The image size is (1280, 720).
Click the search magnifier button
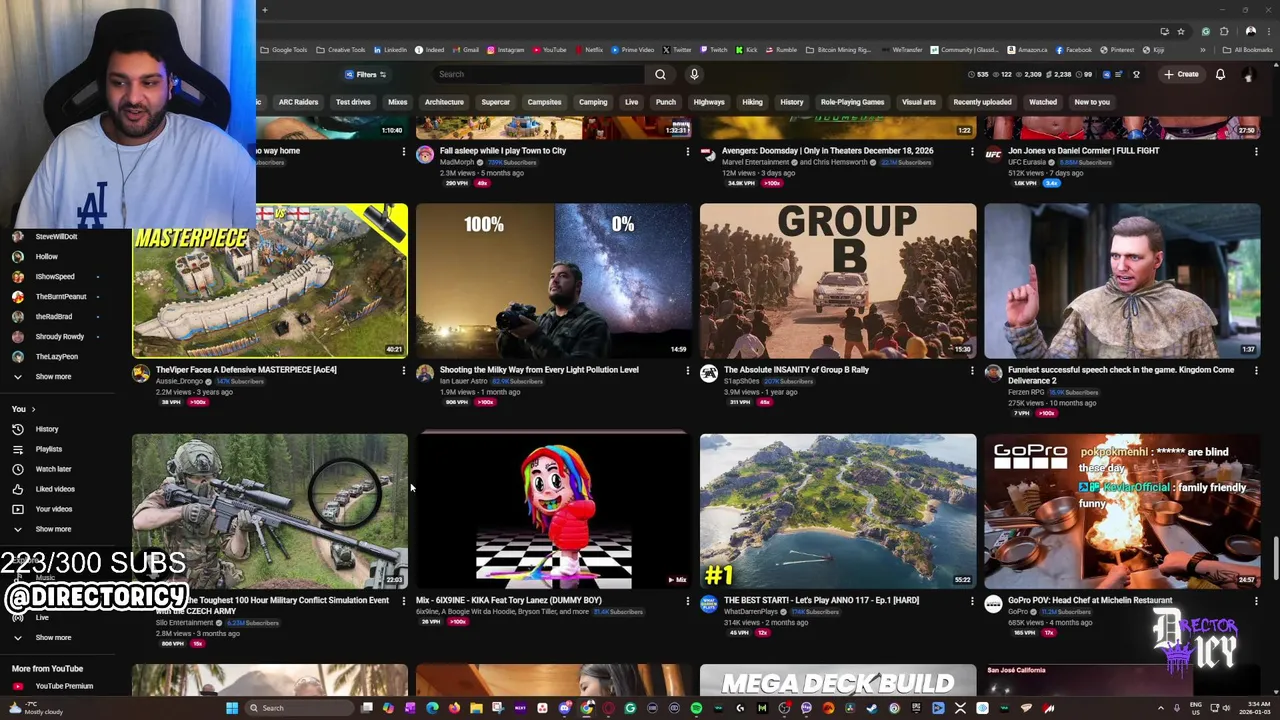pyautogui.click(x=660, y=74)
